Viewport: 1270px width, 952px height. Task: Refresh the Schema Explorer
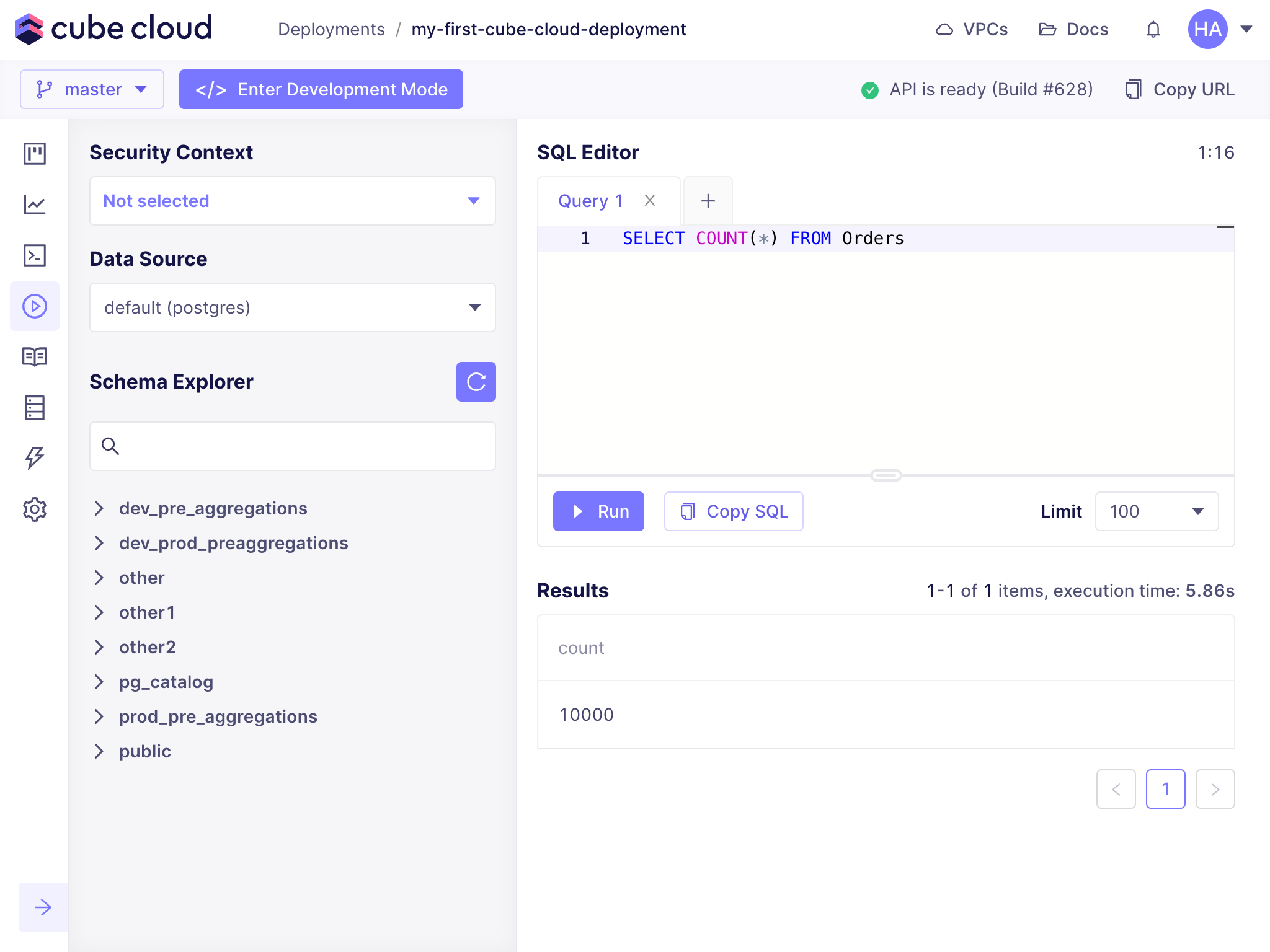click(x=476, y=382)
